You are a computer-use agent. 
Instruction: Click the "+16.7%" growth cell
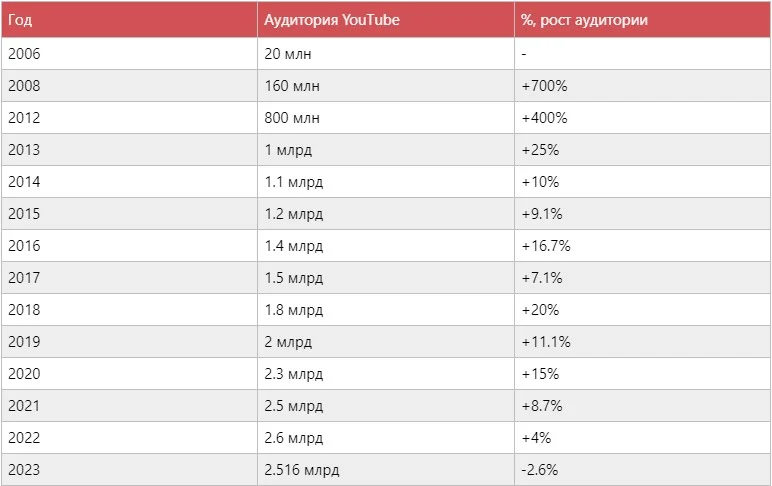tap(546, 246)
